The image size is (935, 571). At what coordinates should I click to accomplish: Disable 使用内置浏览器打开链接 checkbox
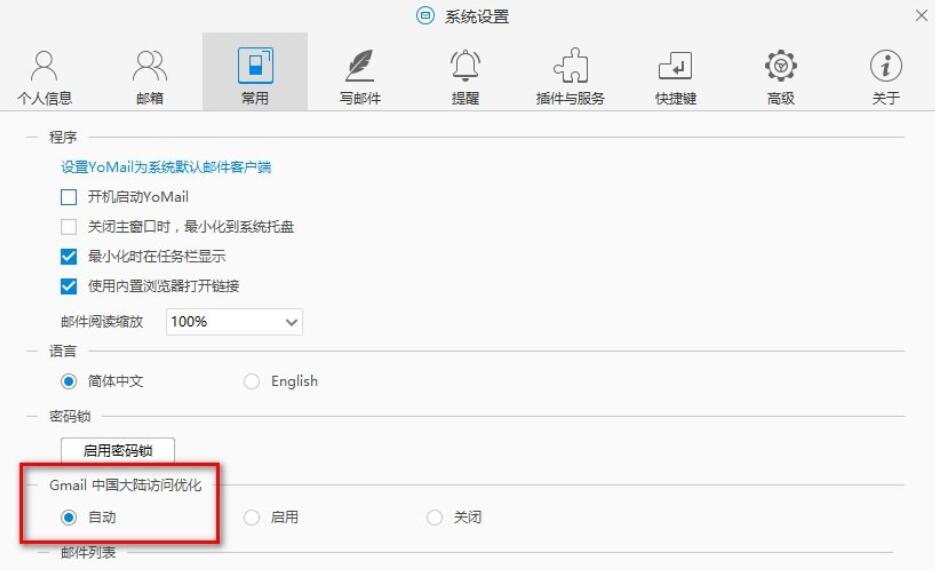(x=69, y=287)
